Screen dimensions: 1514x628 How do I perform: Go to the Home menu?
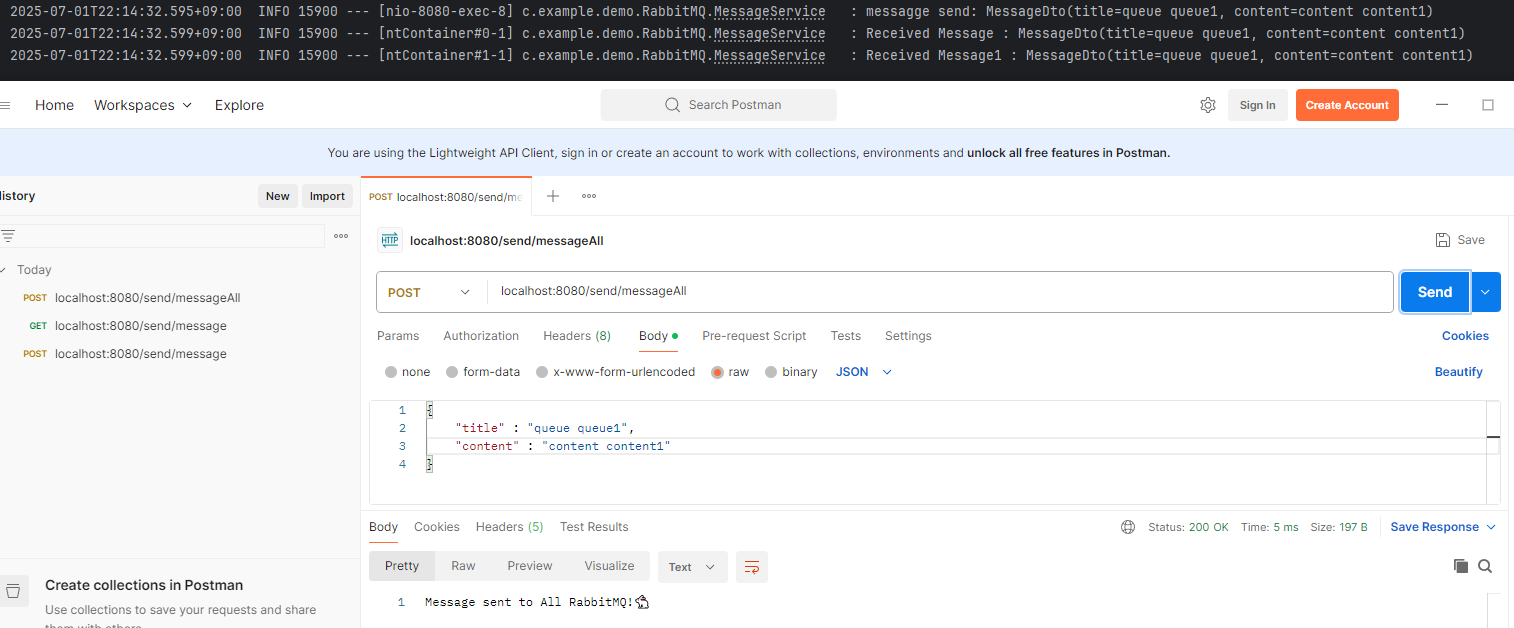point(54,105)
